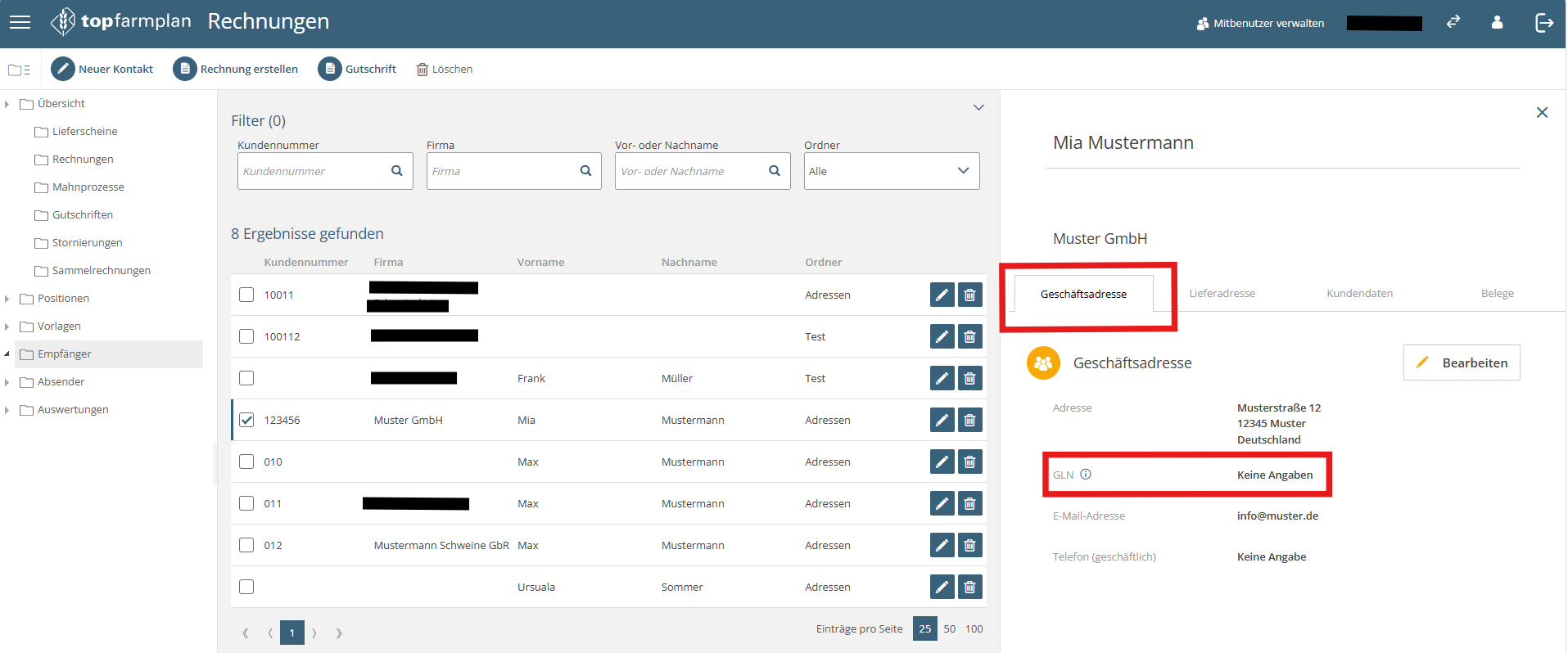1568x653 pixels.
Task: Show 100 entries per page
Action: point(974,628)
